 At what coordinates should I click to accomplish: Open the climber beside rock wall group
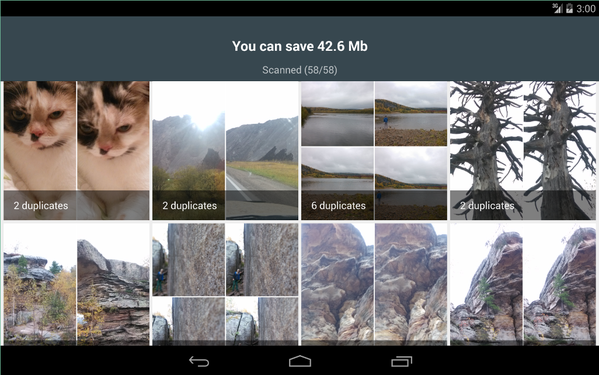click(x=225, y=284)
